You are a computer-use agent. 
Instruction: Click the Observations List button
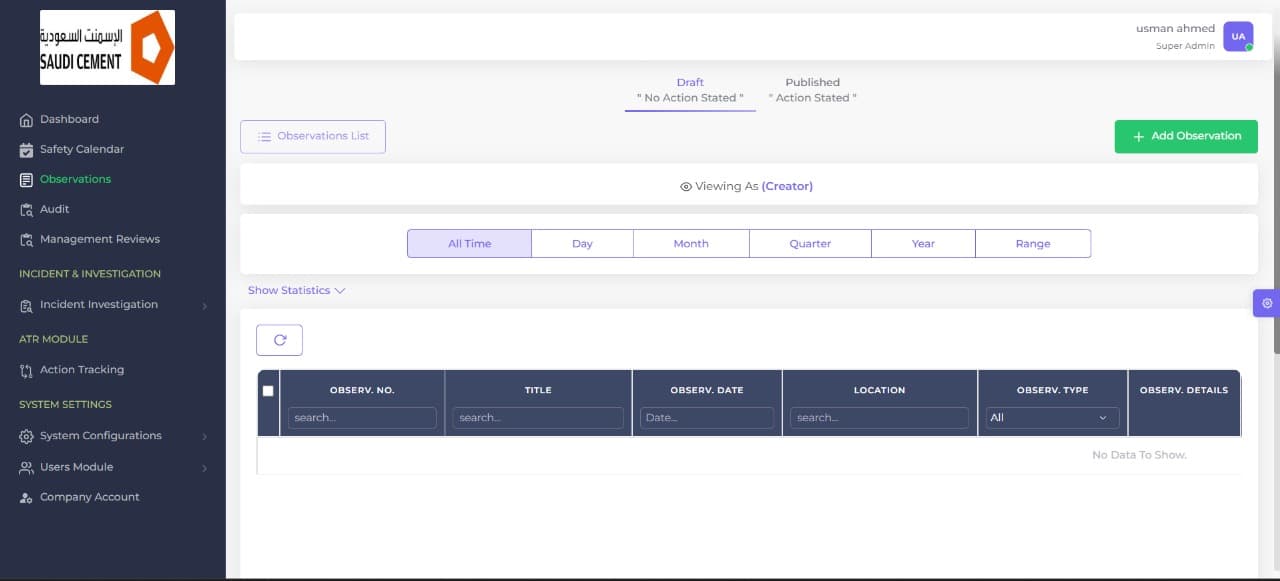pyautogui.click(x=313, y=137)
